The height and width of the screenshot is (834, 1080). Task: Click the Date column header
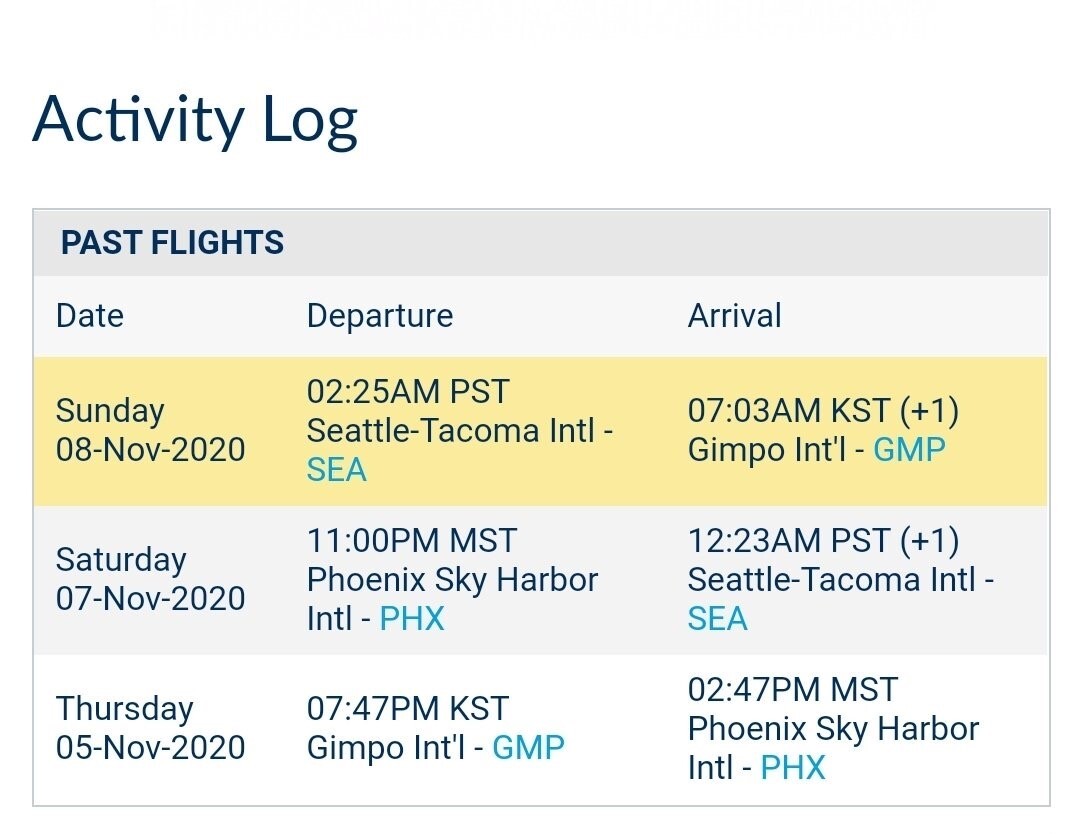pos(90,316)
